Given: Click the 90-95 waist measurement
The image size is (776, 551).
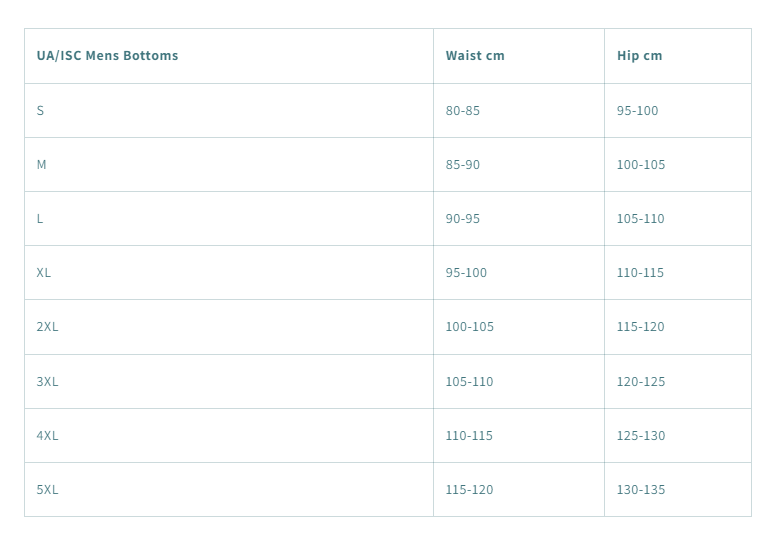Looking at the screenshot, I should click(x=462, y=218).
